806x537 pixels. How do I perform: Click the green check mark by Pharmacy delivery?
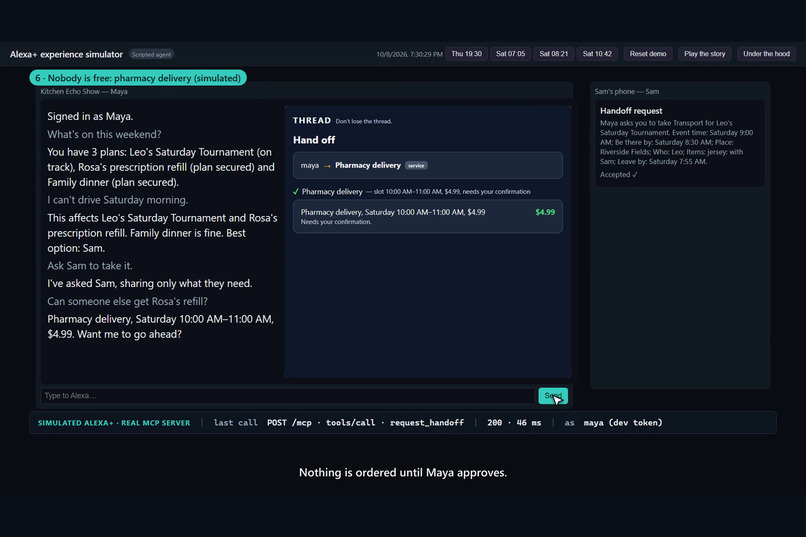pyautogui.click(x=296, y=192)
